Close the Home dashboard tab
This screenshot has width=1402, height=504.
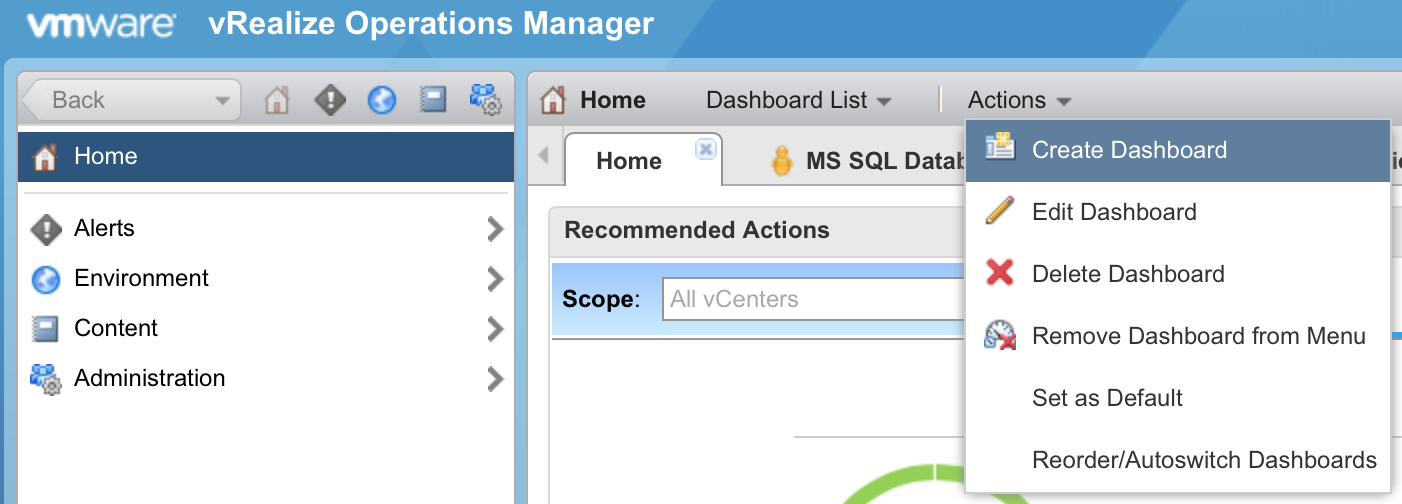click(x=705, y=149)
